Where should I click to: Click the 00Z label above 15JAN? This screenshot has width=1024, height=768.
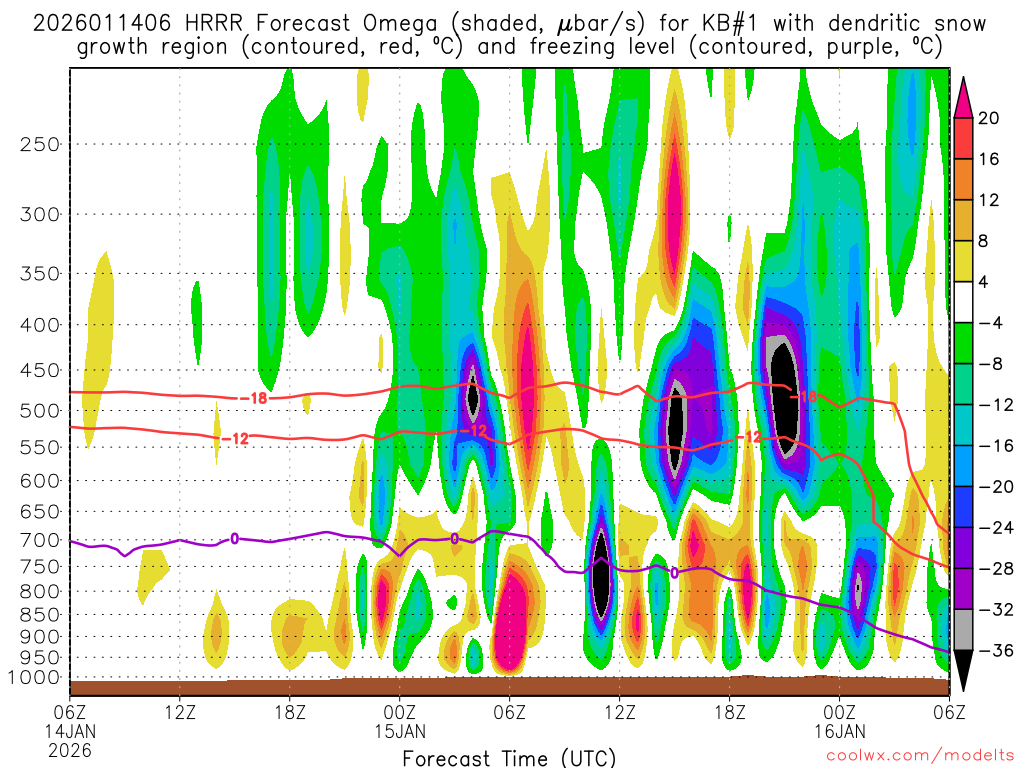400,711
